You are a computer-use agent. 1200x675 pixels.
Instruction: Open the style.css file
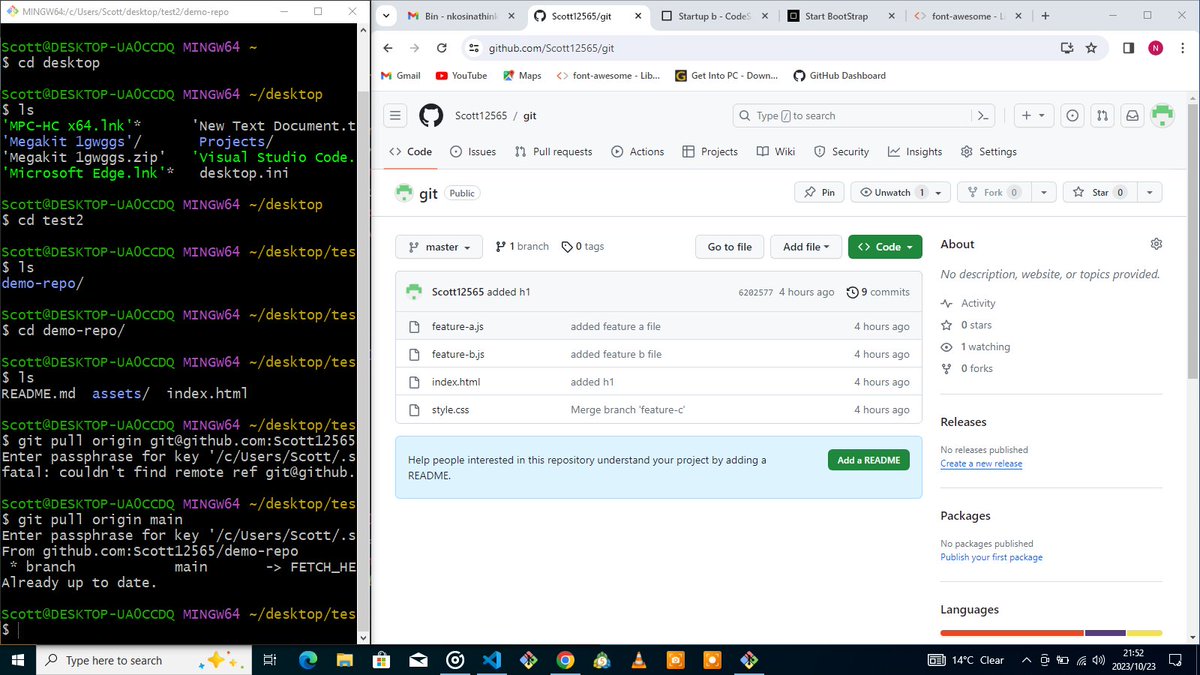point(450,410)
